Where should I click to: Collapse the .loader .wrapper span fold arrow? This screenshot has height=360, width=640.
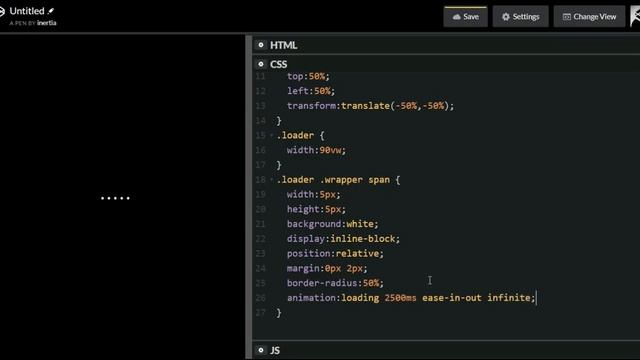click(271, 180)
